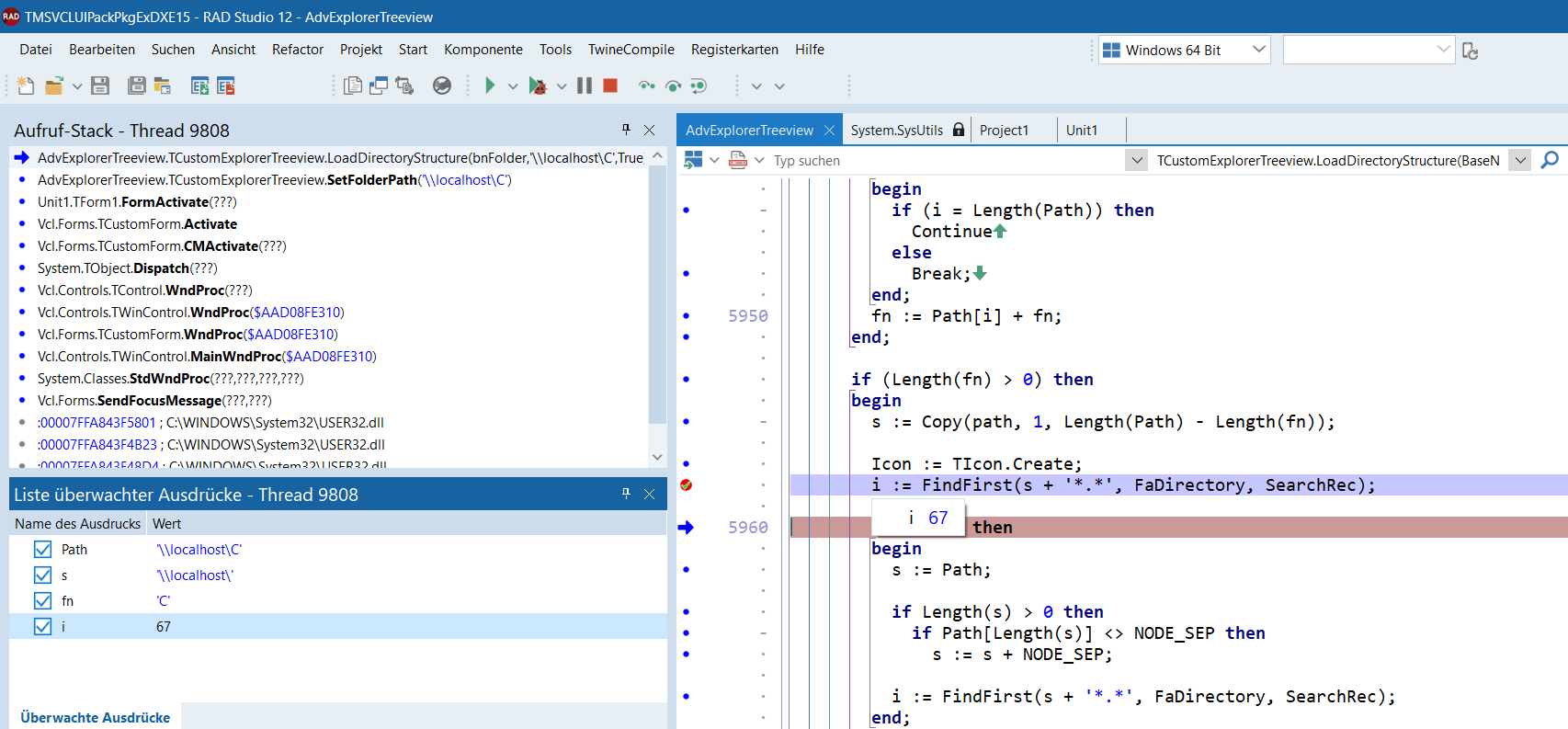This screenshot has width=1568, height=729.
Task: Click the magnifier search icon in editor
Action: [1550, 160]
